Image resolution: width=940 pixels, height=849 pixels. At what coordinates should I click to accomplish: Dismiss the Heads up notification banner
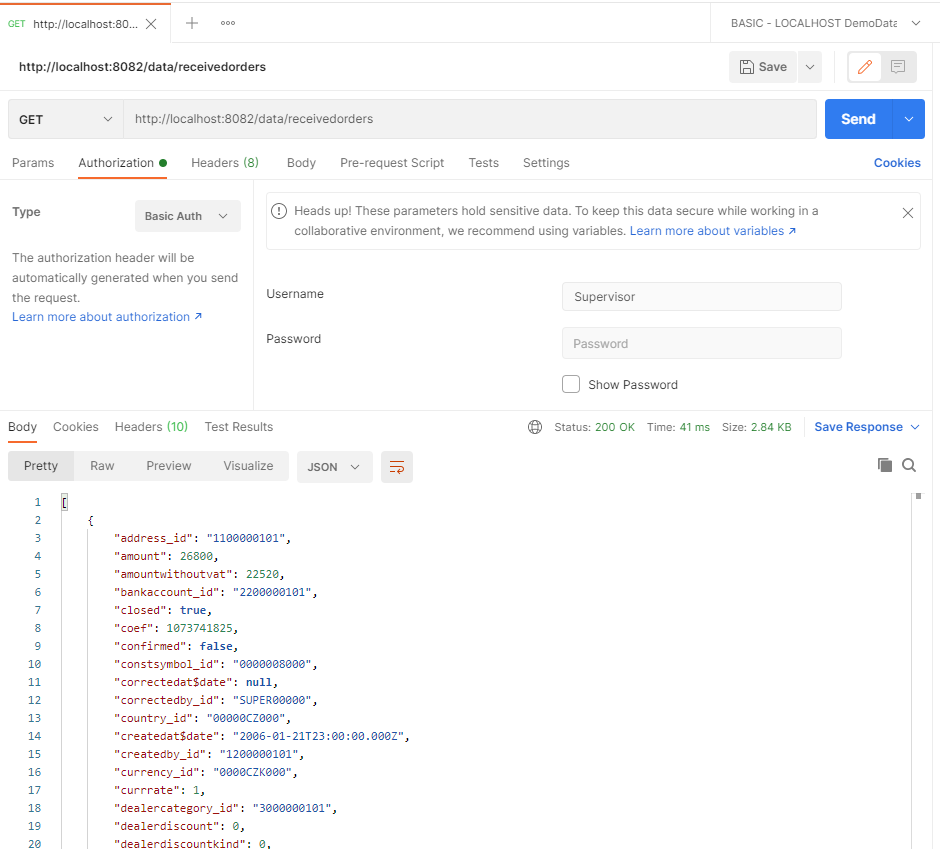[907, 213]
